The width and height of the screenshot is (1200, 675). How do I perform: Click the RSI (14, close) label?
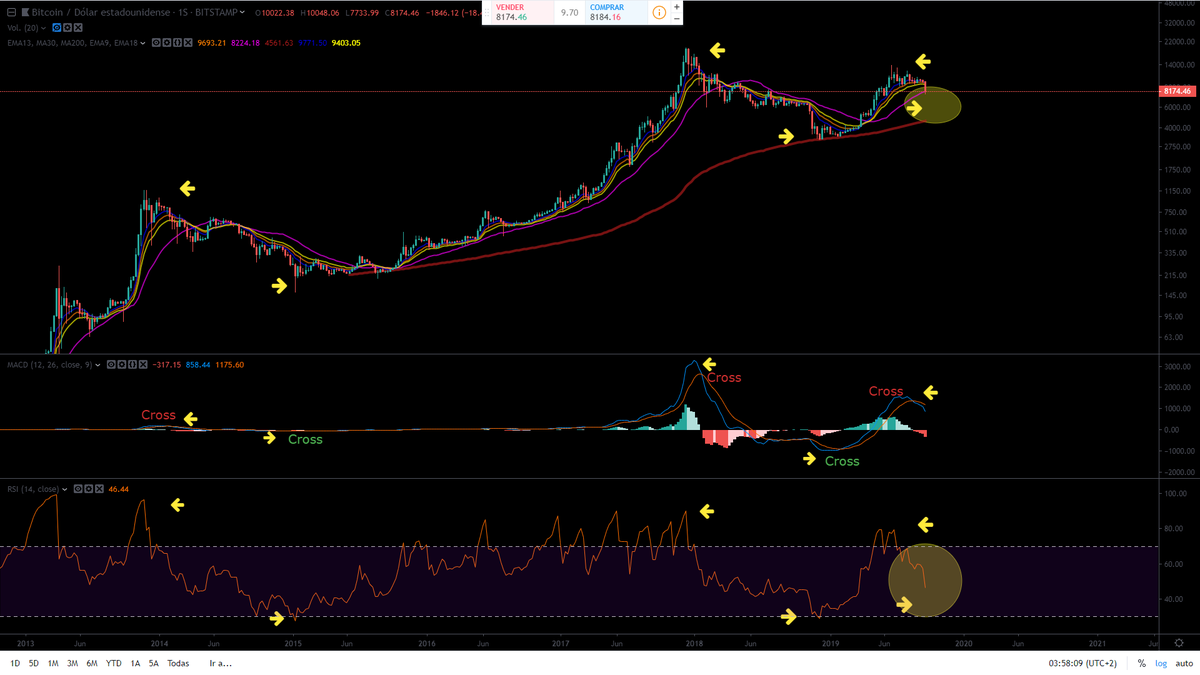(x=33, y=489)
